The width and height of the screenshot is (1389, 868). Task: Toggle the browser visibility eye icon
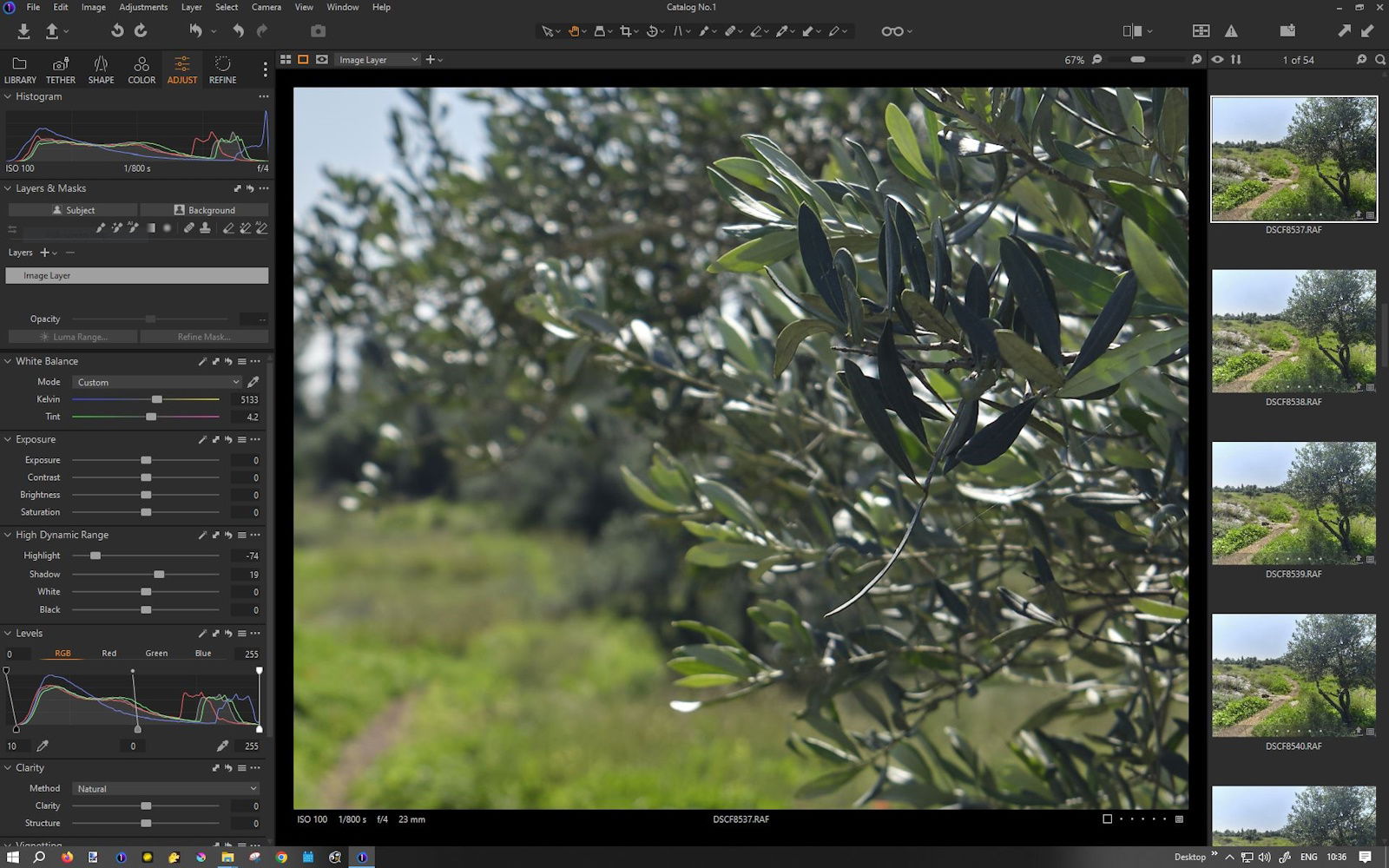coord(1218,60)
